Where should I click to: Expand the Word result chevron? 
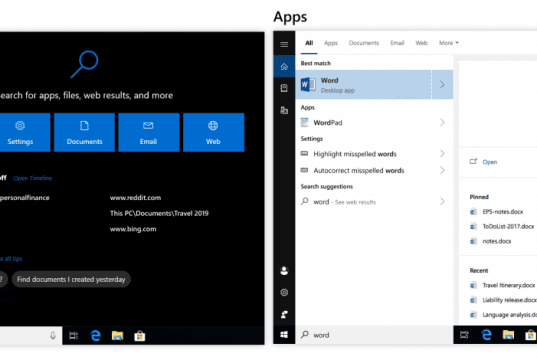(442, 85)
